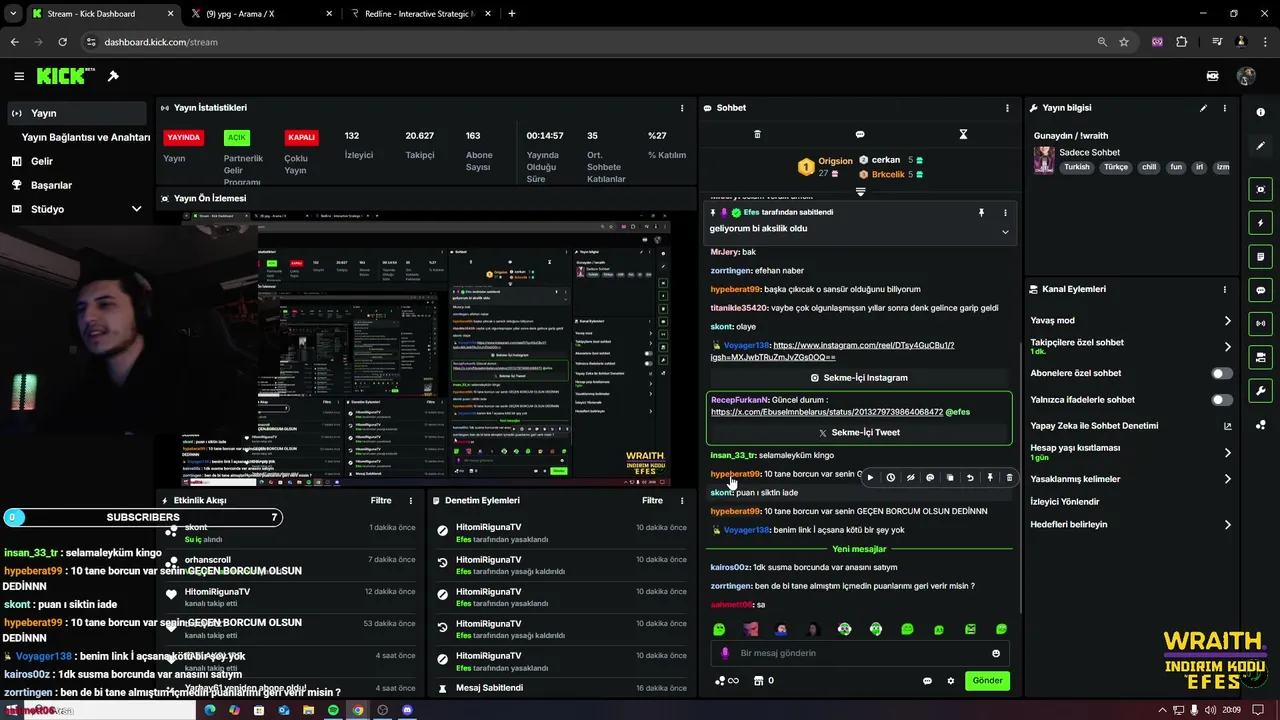Image resolution: width=1280 pixels, height=720 pixels.
Task: Open chat settings gear near Gönder
Action: click(951, 681)
